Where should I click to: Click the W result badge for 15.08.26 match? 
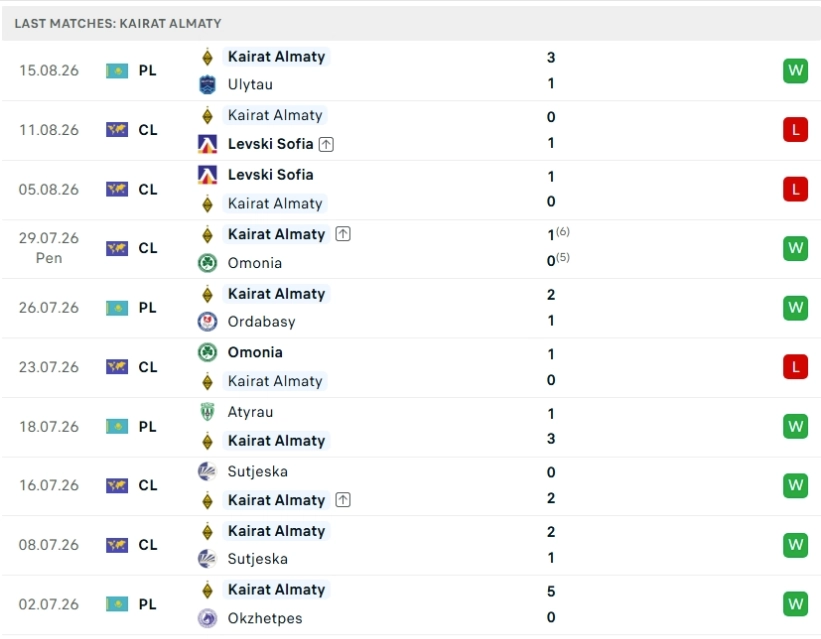(x=795, y=70)
